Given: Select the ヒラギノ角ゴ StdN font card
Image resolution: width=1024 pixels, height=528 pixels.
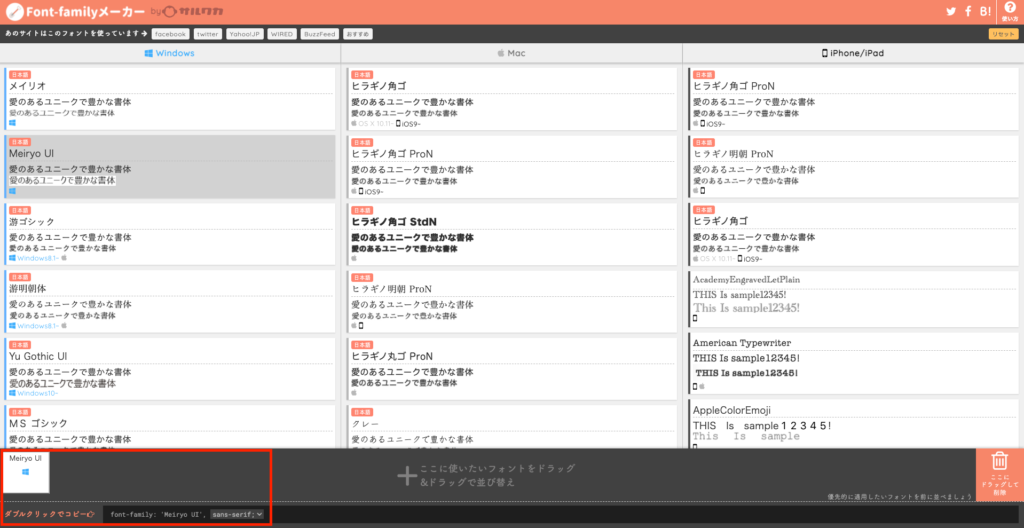Looking at the screenshot, I should [x=511, y=234].
